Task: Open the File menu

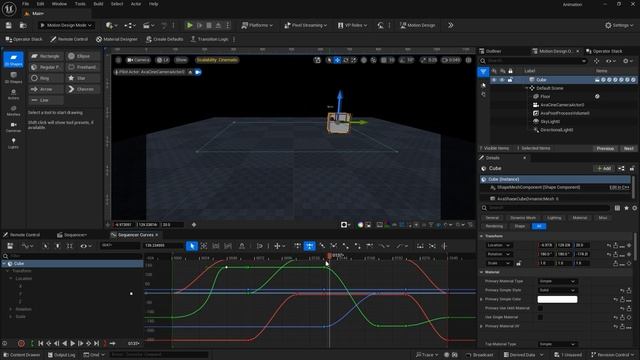Action: point(25,4)
